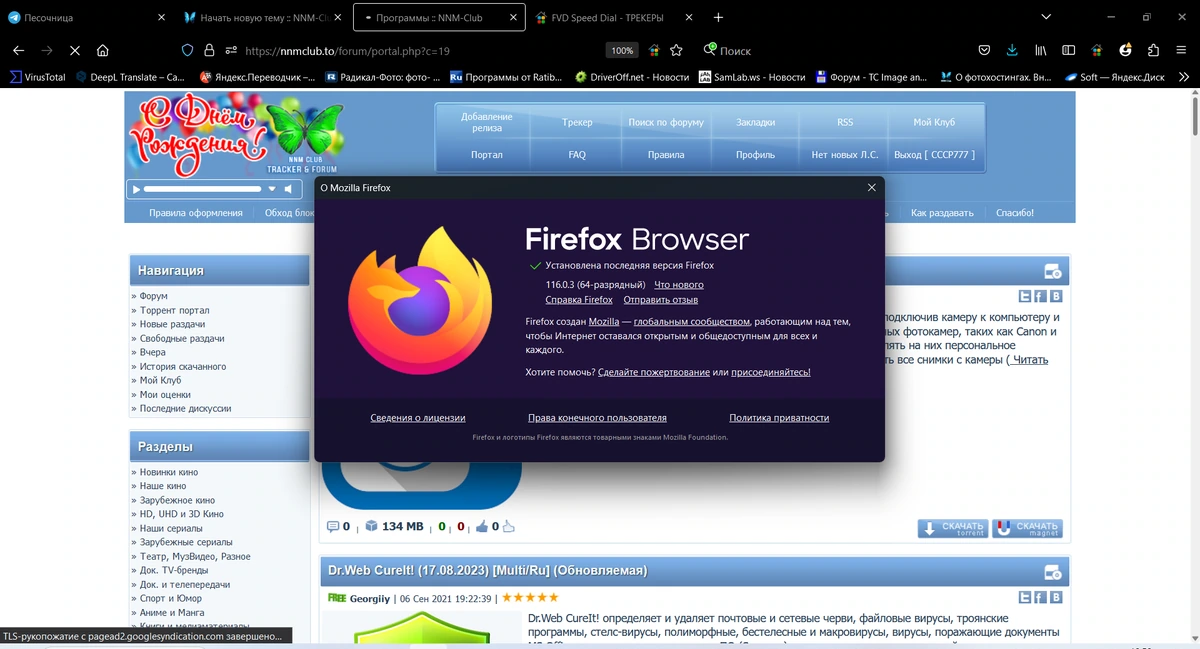Screen dimensions: 1200x649
Task: Open the browser Home page icon
Action: point(103,50)
